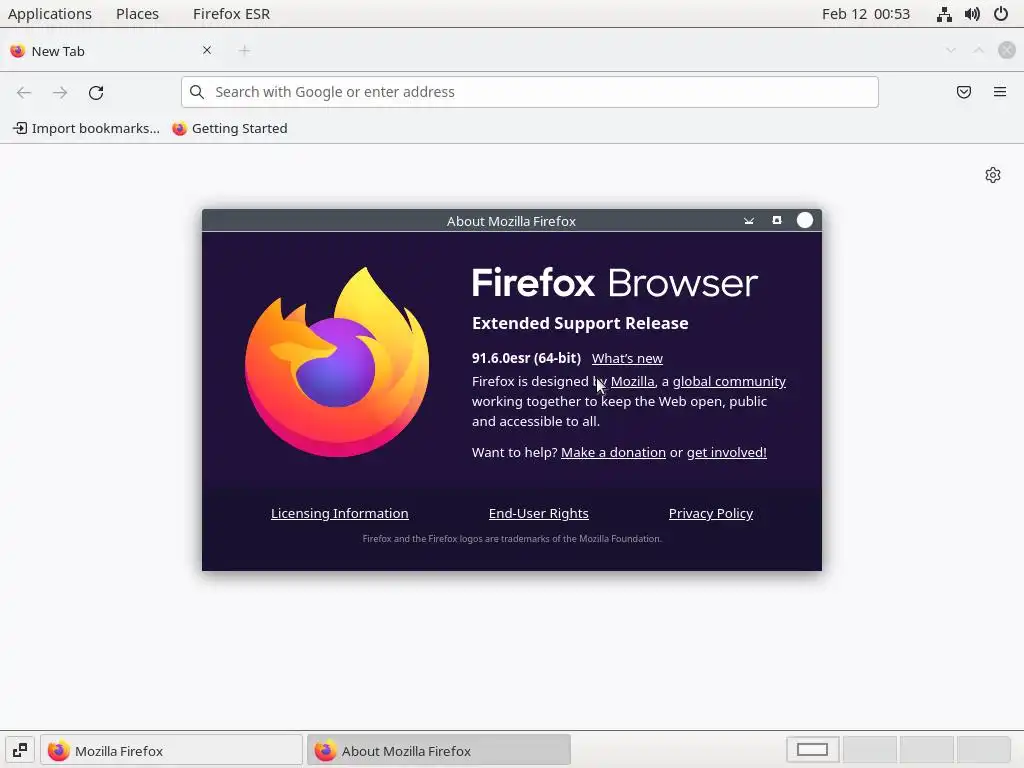Select the New Tab tab
1024x768 pixels.
pyautogui.click(x=111, y=51)
